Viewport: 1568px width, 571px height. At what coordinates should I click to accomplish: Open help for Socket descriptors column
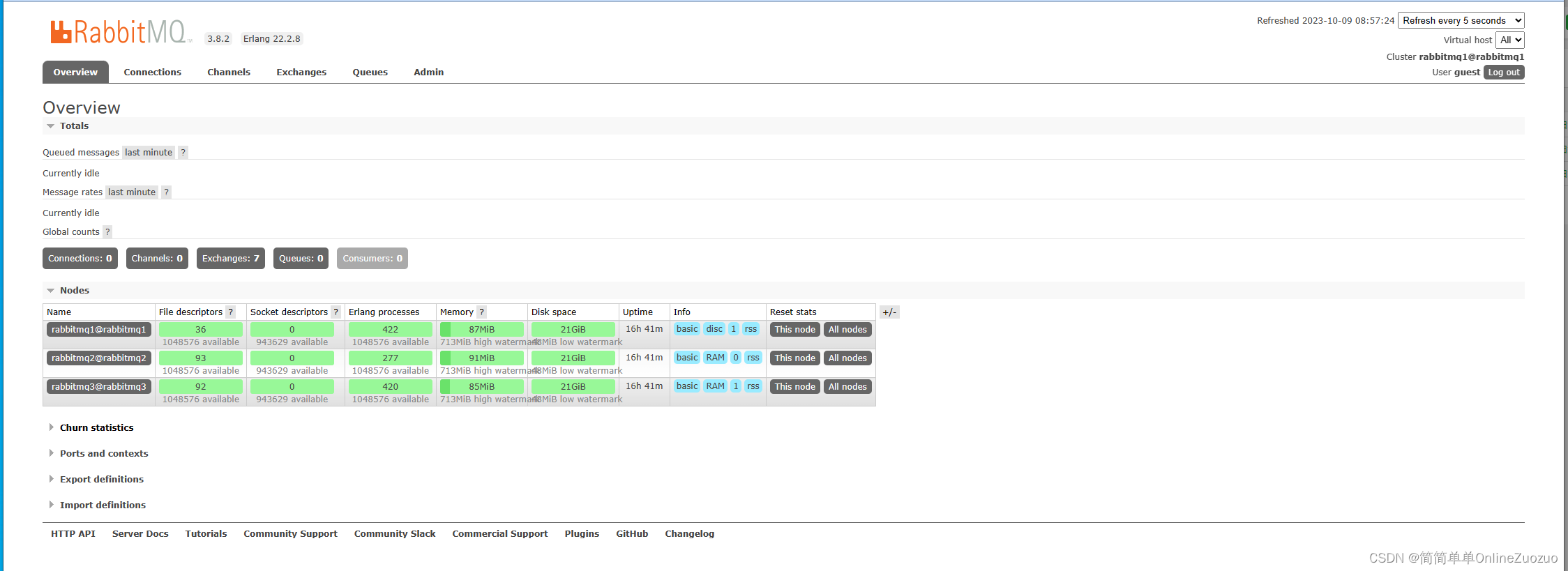tap(336, 312)
